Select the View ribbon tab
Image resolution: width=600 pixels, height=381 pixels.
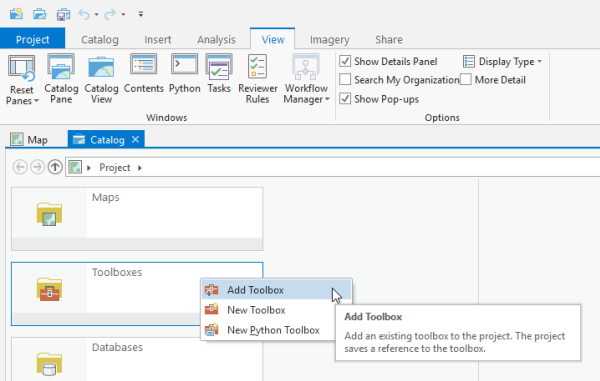pyautogui.click(x=273, y=39)
